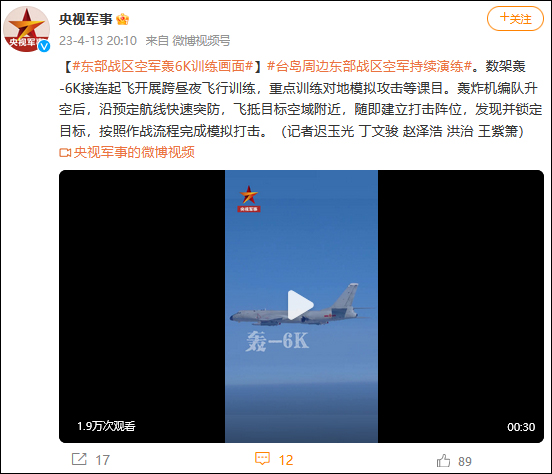Click the crown membership icon
This screenshot has height=474, width=552.
123,19
